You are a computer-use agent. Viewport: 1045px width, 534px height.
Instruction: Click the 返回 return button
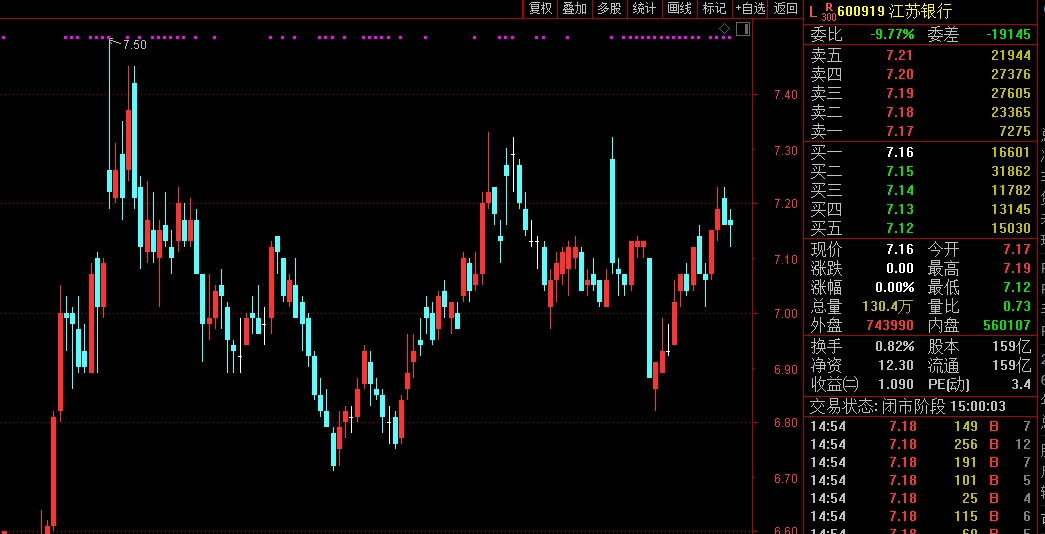[786, 9]
